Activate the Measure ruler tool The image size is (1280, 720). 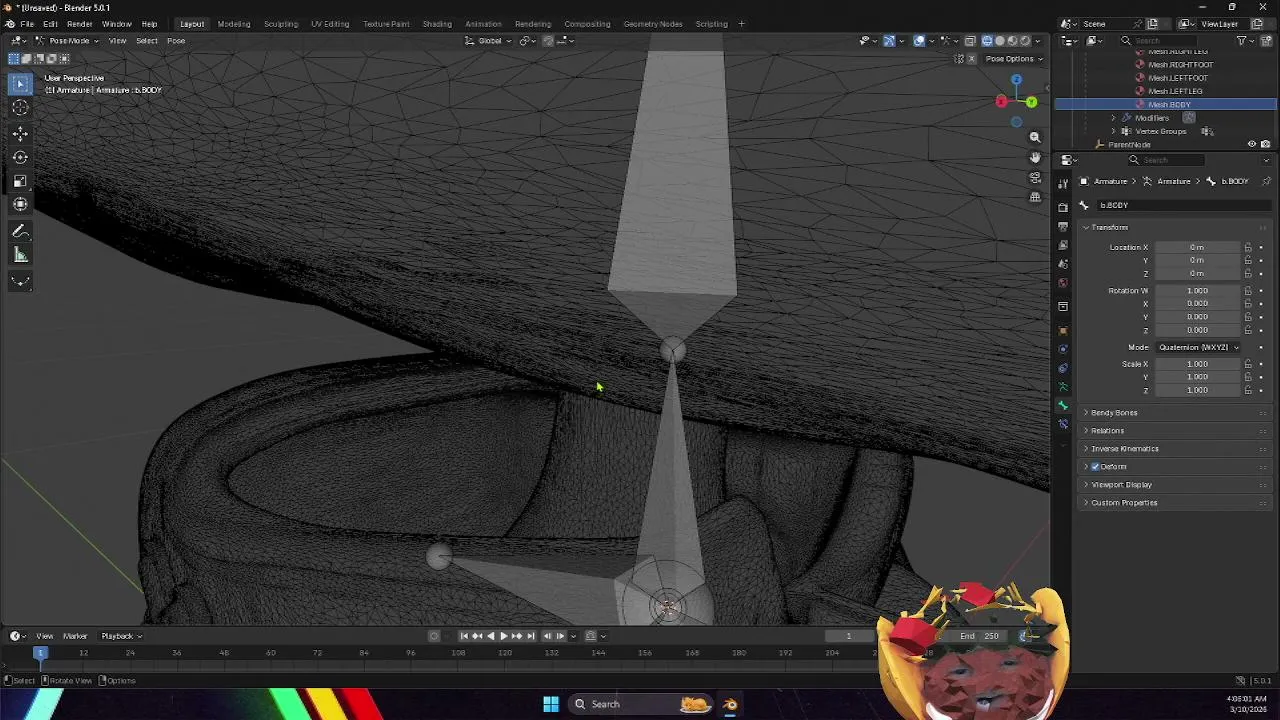pyautogui.click(x=20, y=256)
